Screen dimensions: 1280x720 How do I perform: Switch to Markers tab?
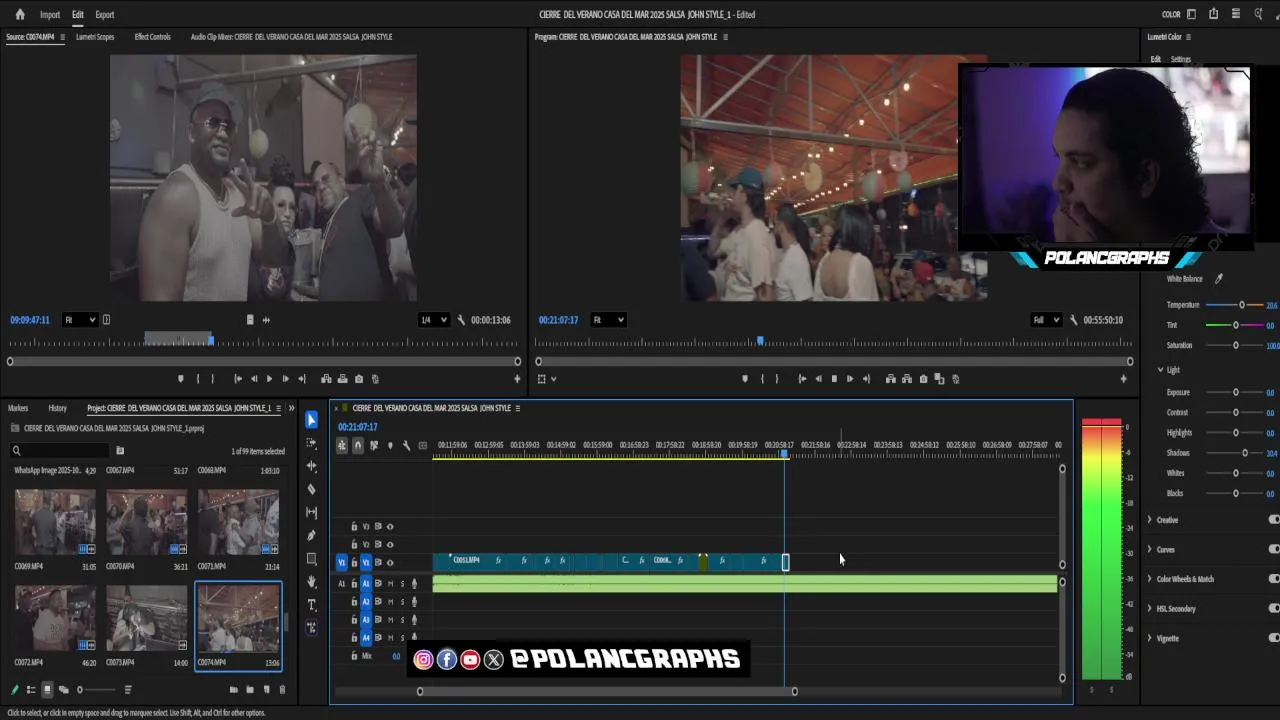point(18,408)
